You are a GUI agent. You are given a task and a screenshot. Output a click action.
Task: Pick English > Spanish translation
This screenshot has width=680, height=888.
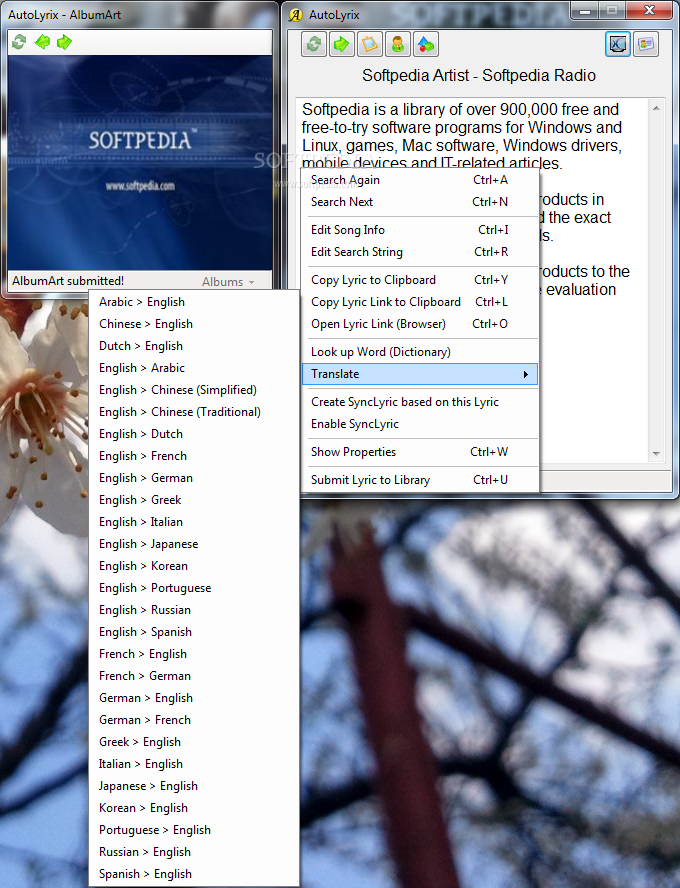(194, 632)
